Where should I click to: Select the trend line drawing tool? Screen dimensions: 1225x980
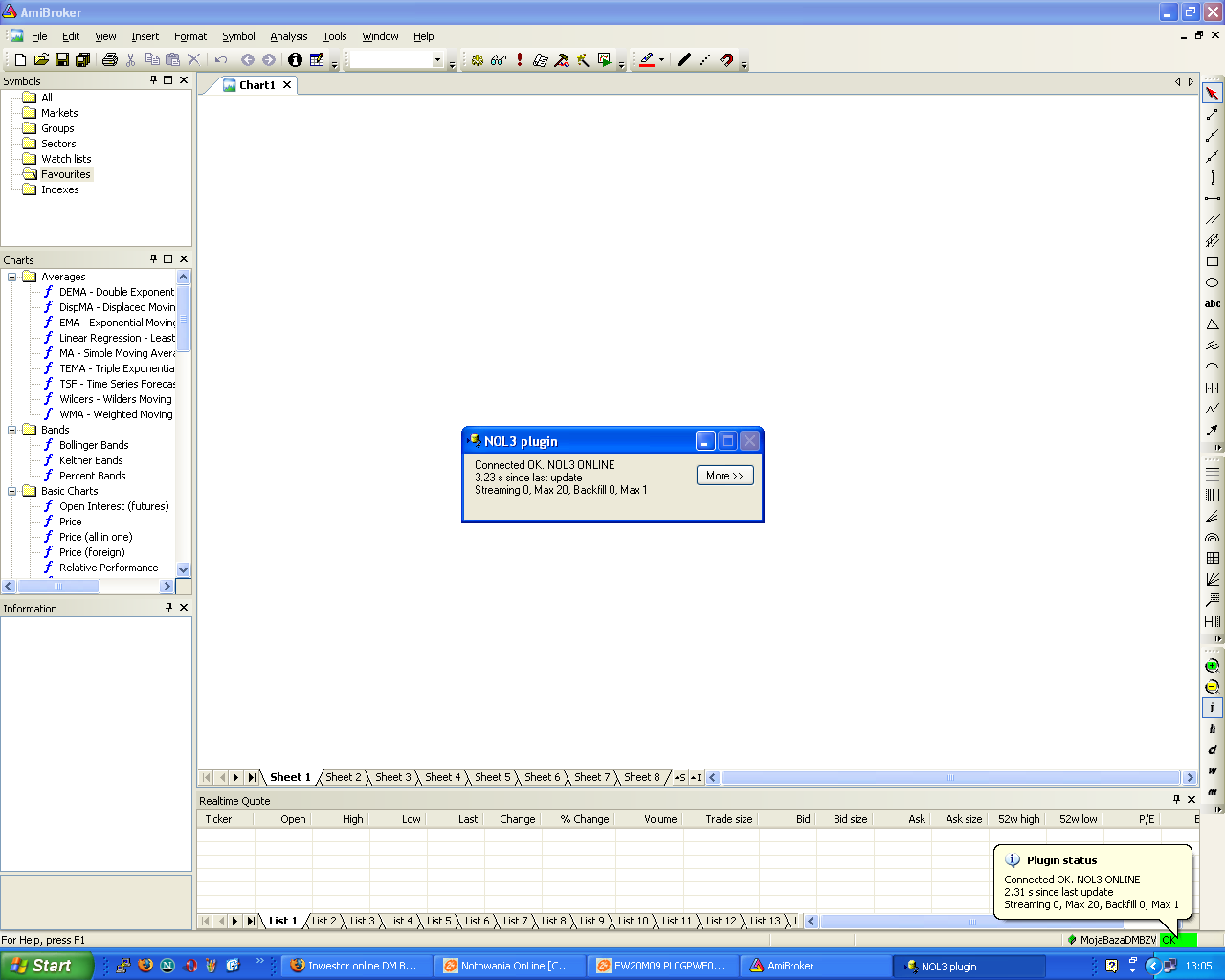pyautogui.click(x=1213, y=114)
